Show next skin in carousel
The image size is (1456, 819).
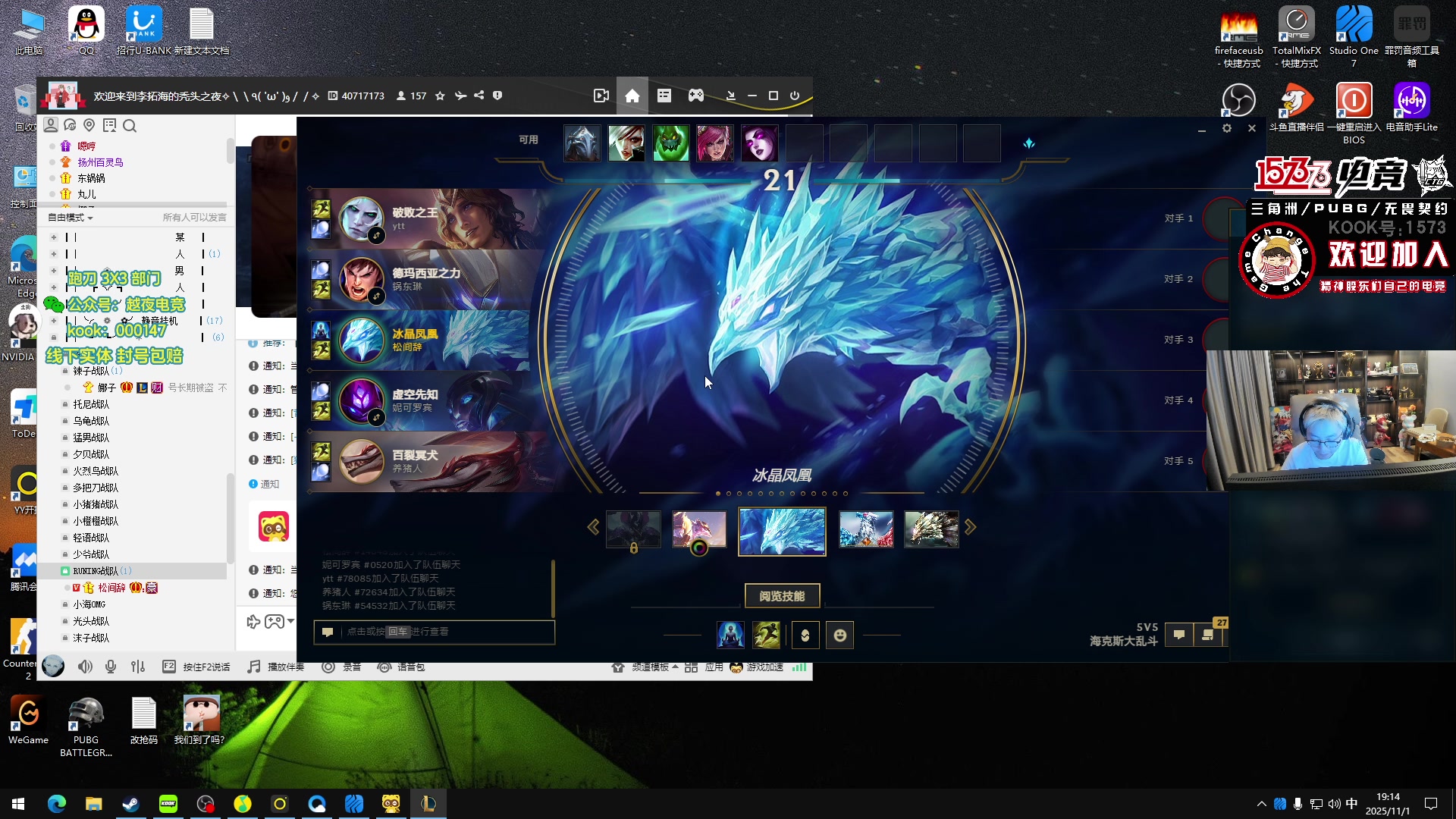point(970,527)
